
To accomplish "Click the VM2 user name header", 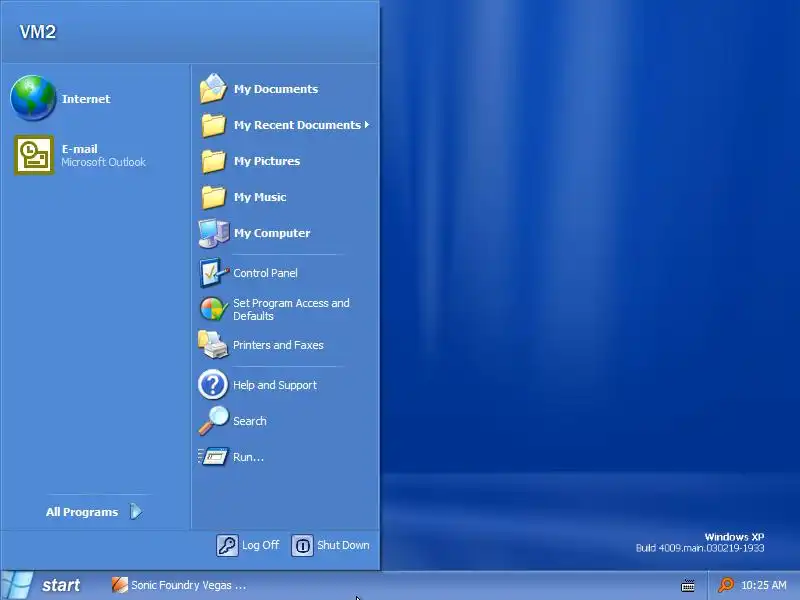I will click(37, 32).
